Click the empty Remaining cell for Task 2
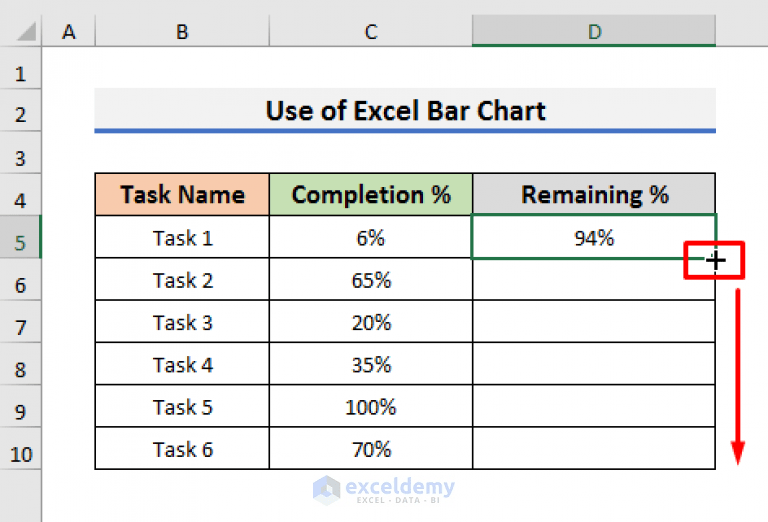768x522 pixels. pos(594,280)
